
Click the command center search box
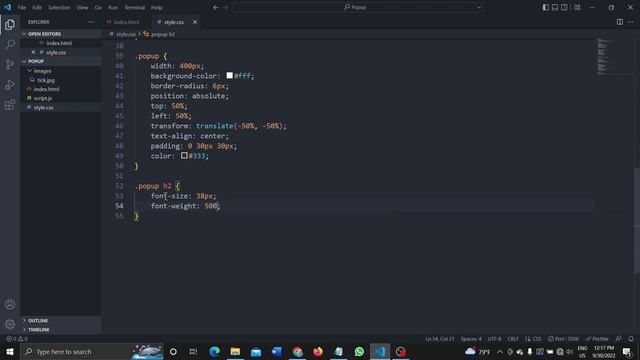pyautogui.click(x=358, y=7)
